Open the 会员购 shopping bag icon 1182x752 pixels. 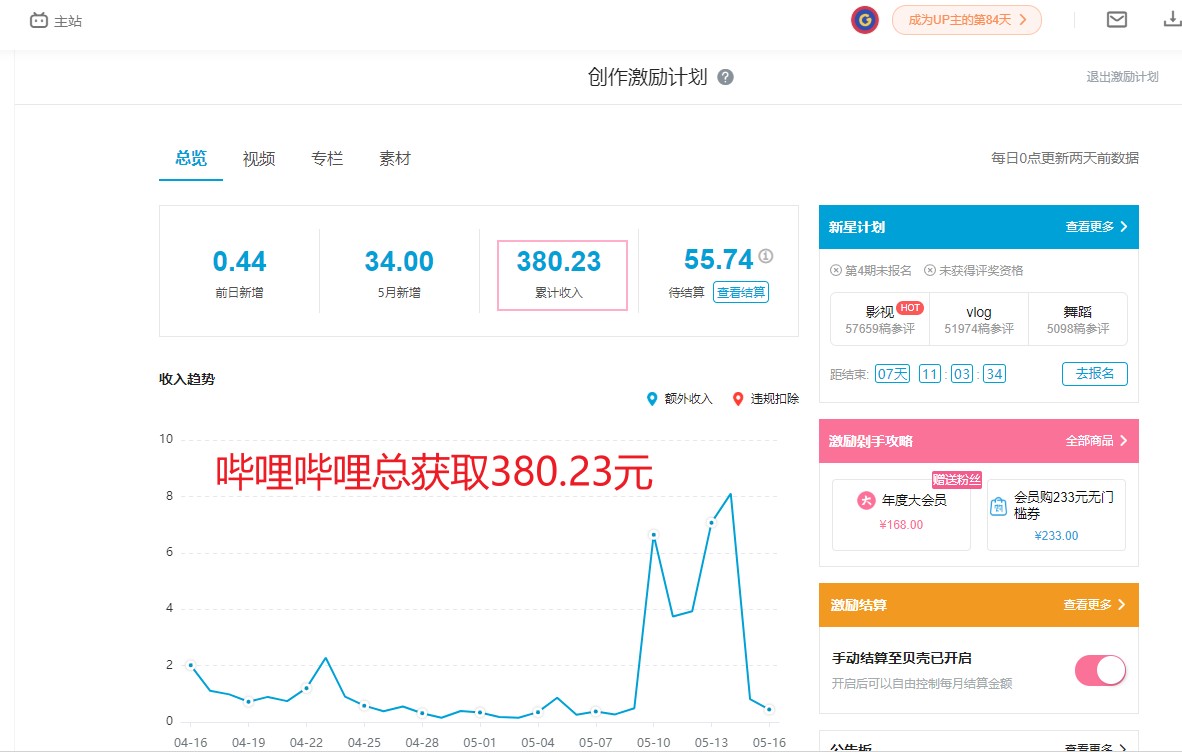click(x=998, y=506)
